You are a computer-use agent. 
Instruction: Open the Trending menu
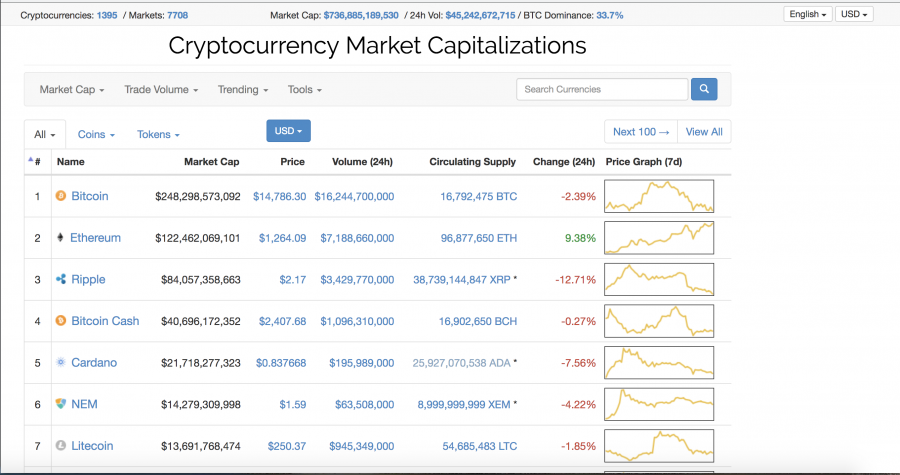click(x=243, y=89)
